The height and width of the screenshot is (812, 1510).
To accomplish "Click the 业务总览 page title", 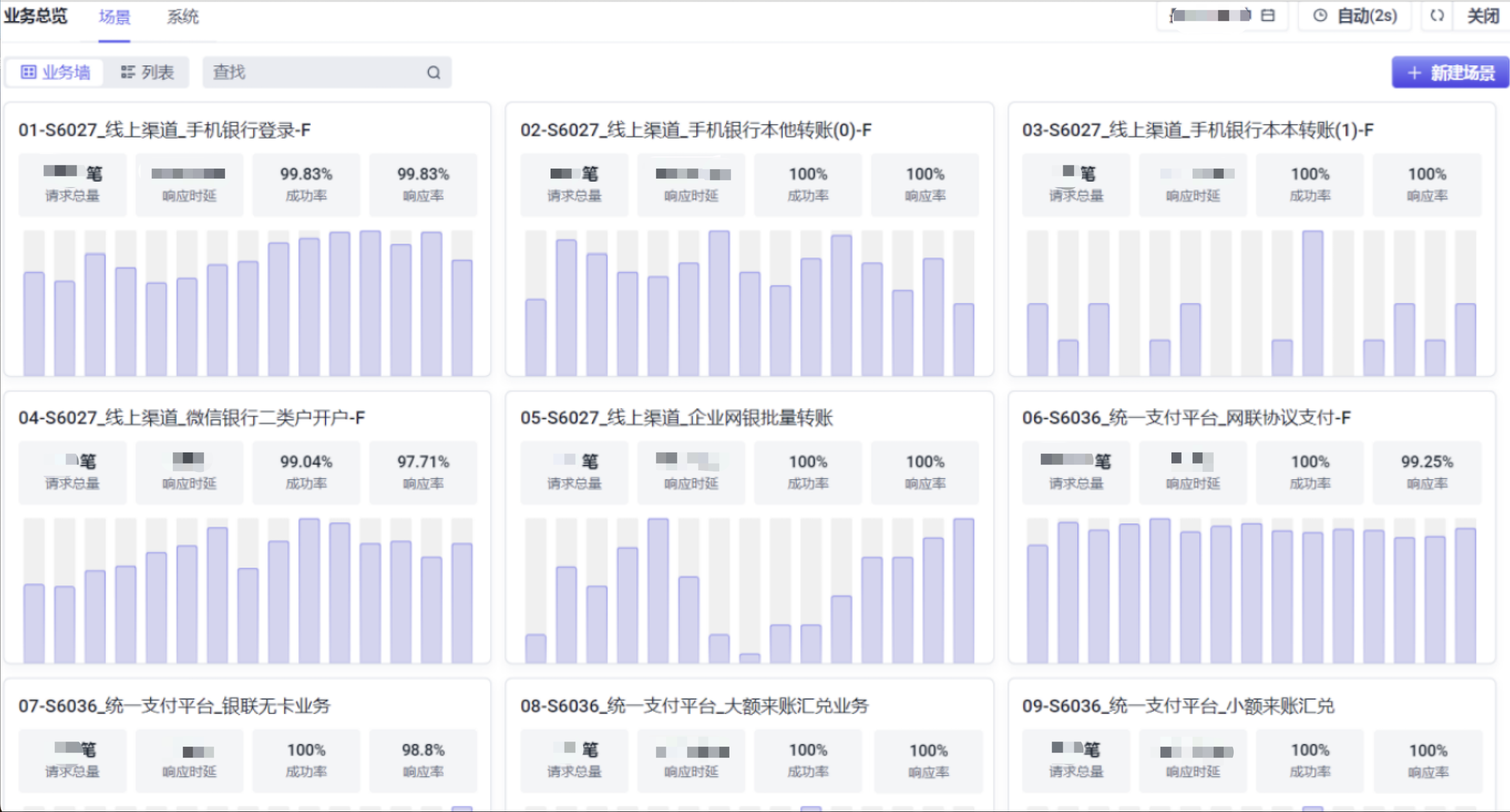I will (x=36, y=16).
